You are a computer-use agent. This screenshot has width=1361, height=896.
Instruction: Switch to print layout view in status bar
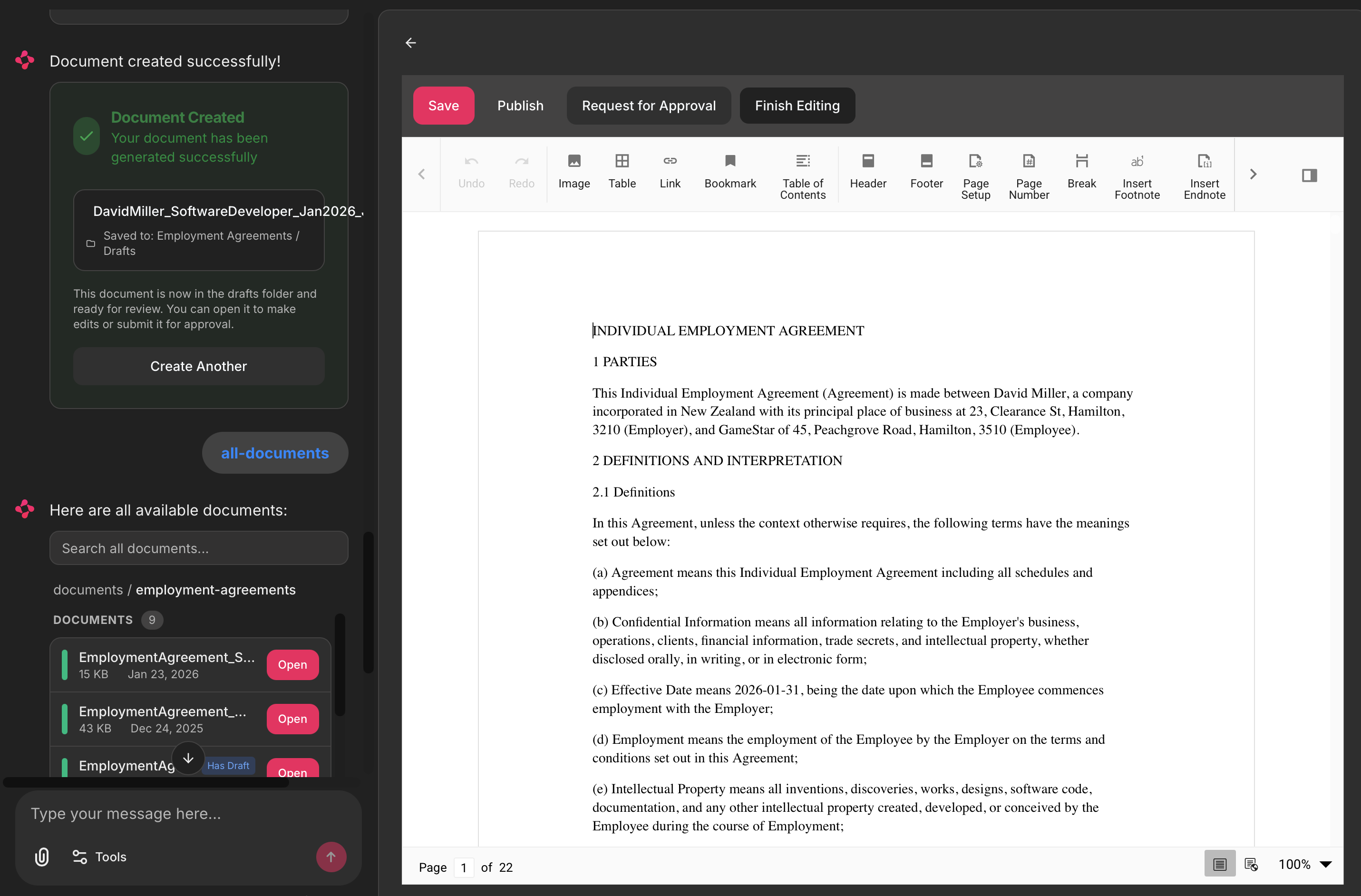[1220, 864]
